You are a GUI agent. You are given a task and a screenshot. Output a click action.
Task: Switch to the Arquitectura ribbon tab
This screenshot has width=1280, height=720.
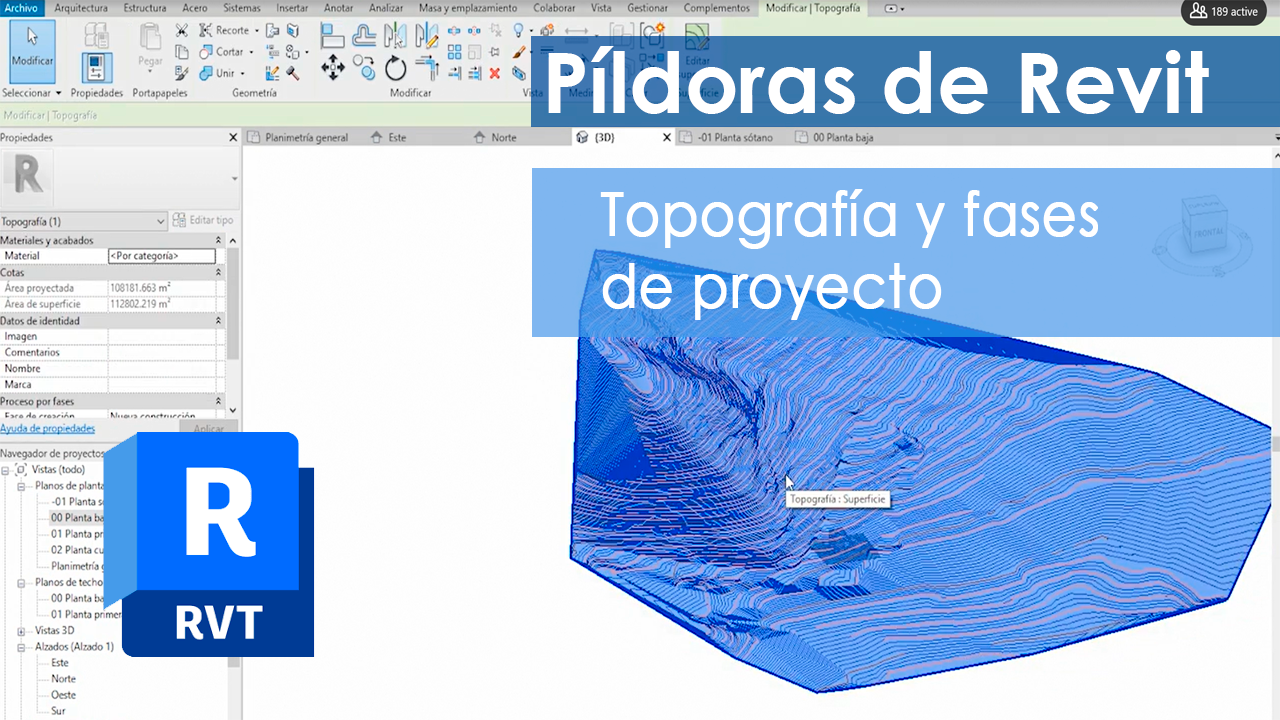pos(81,8)
